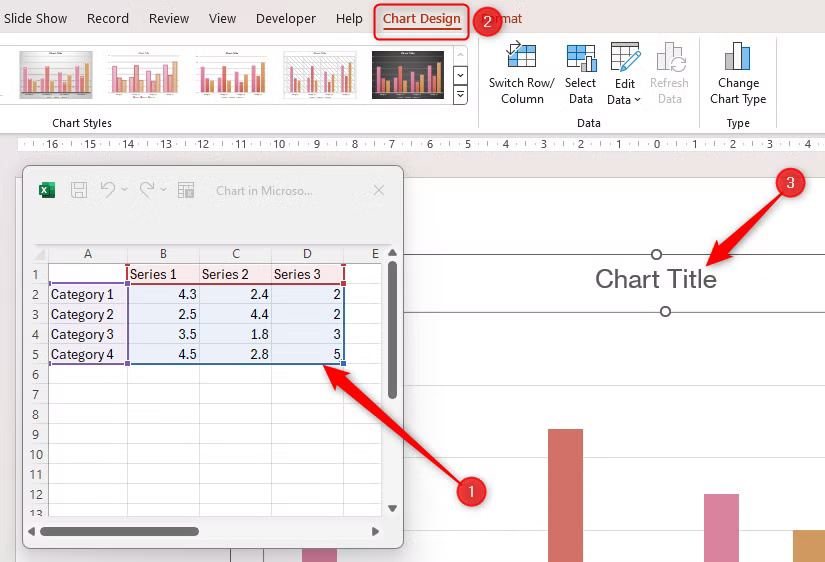
Task: Click the Redo icon in the data window
Action: click(147, 189)
